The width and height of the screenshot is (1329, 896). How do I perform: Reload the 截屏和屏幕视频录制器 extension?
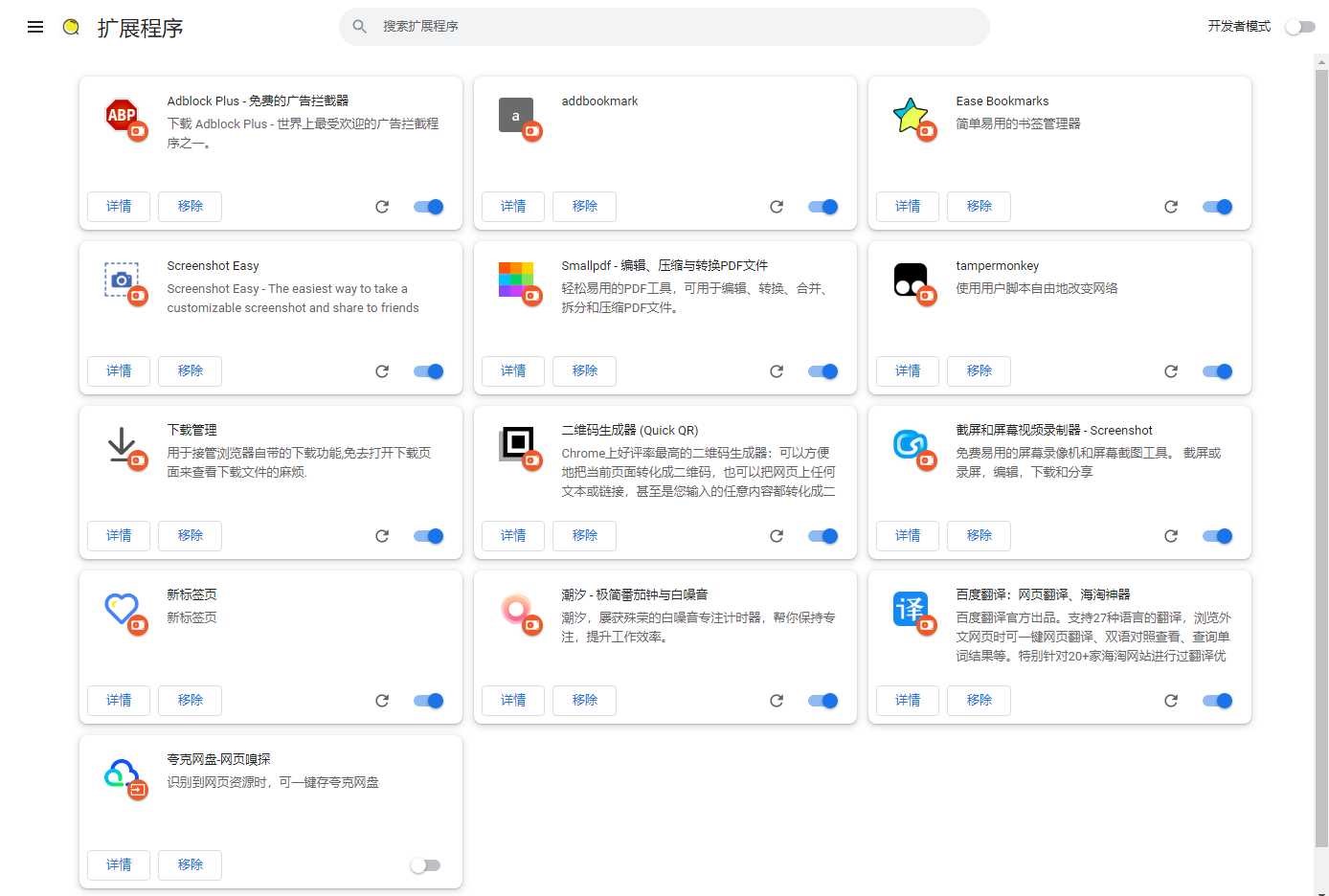1171,536
